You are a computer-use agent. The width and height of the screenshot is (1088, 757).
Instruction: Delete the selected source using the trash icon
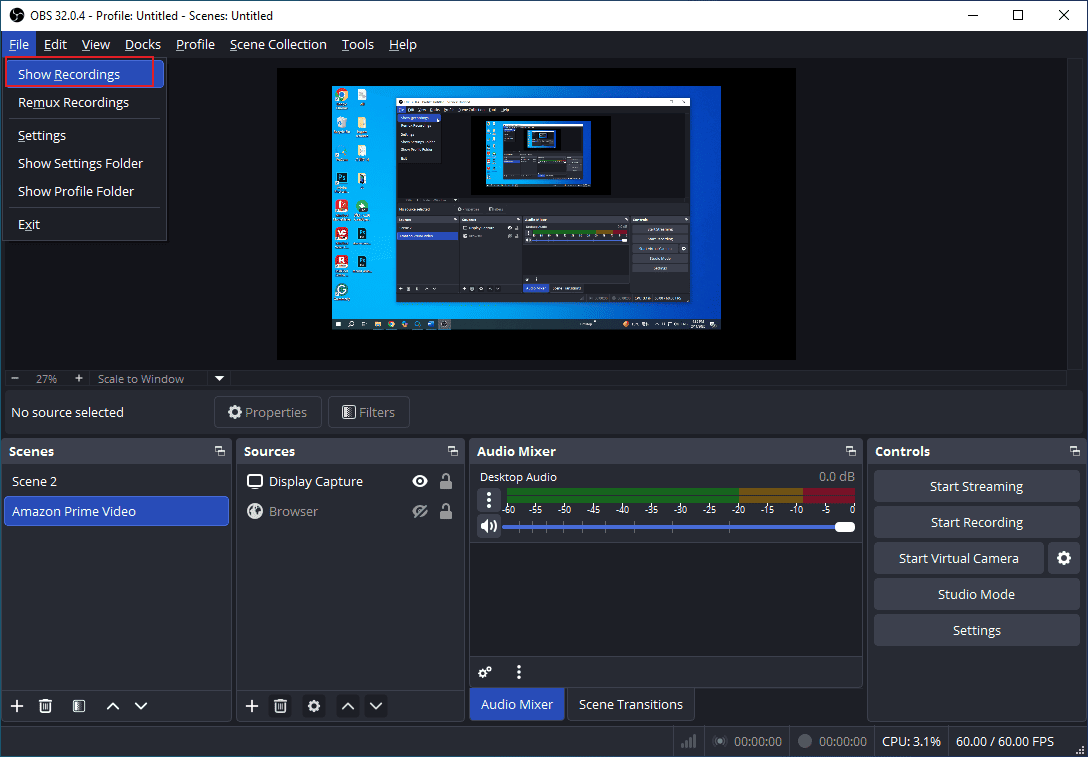coord(281,705)
